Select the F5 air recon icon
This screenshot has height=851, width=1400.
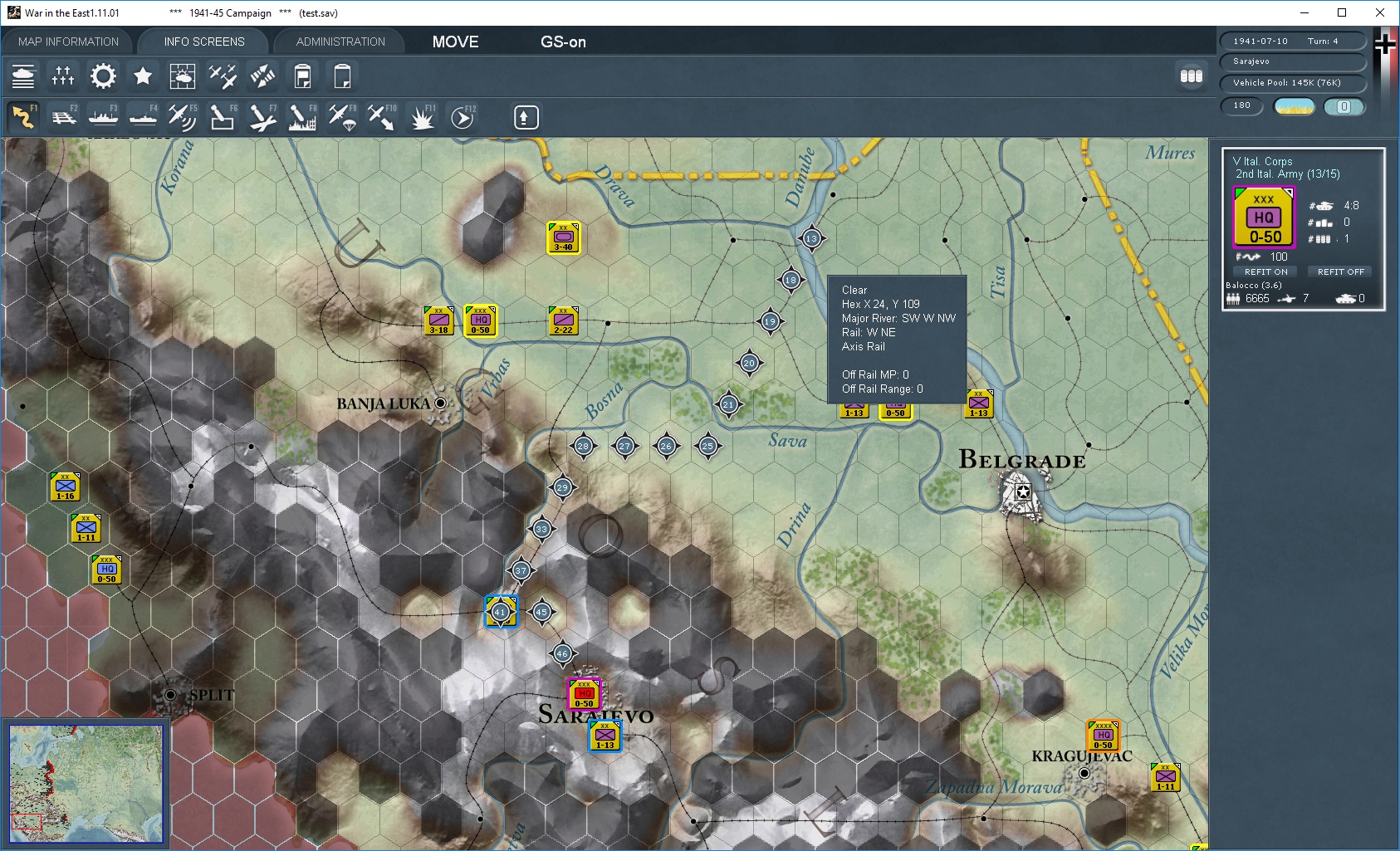[183, 117]
